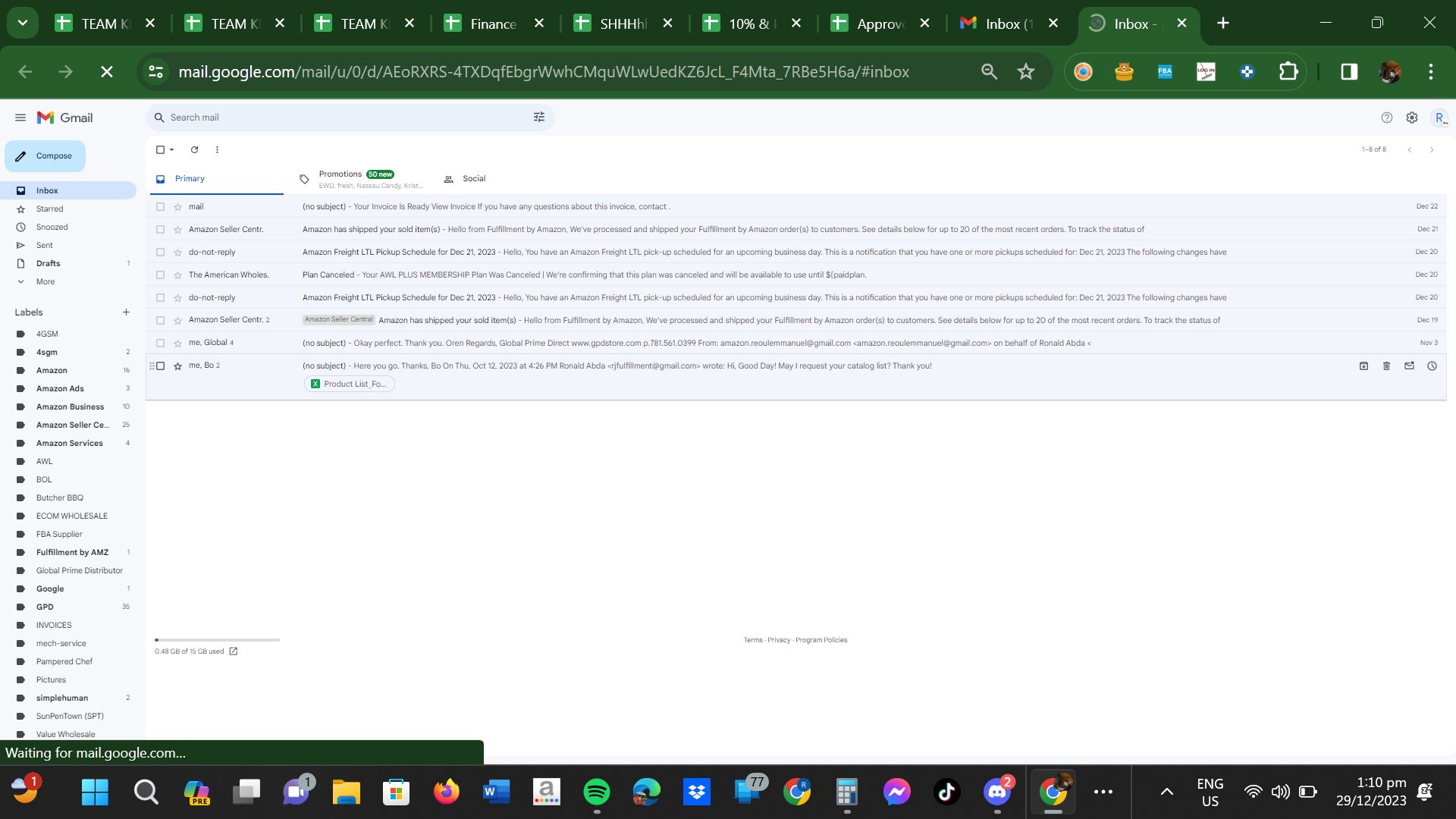This screenshot has height=819, width=1456.
Task: Go to newer messages page arrow
Action: coord(1409,149)
